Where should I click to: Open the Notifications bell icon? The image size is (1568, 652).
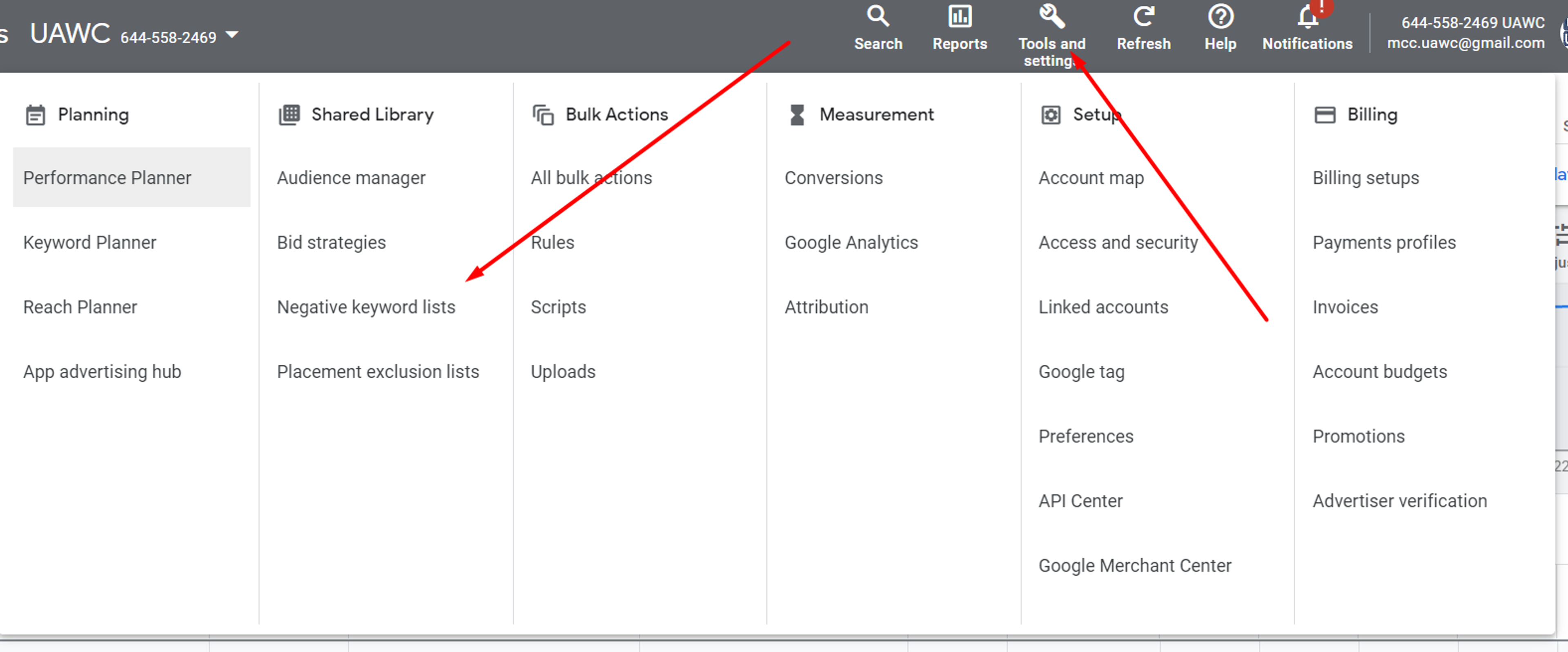(1307, 16)
